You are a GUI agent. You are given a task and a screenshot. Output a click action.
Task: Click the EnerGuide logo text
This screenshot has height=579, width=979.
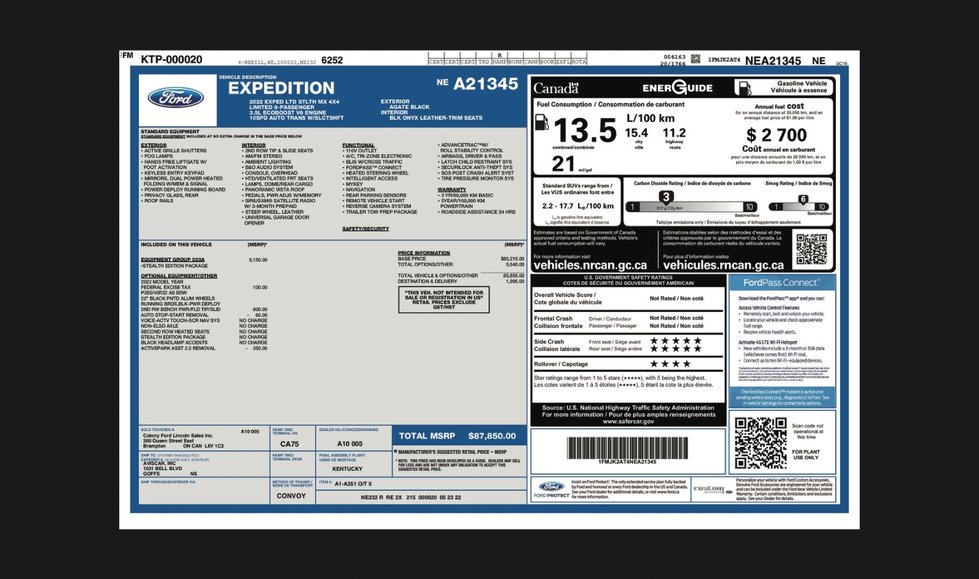[677, 87]
